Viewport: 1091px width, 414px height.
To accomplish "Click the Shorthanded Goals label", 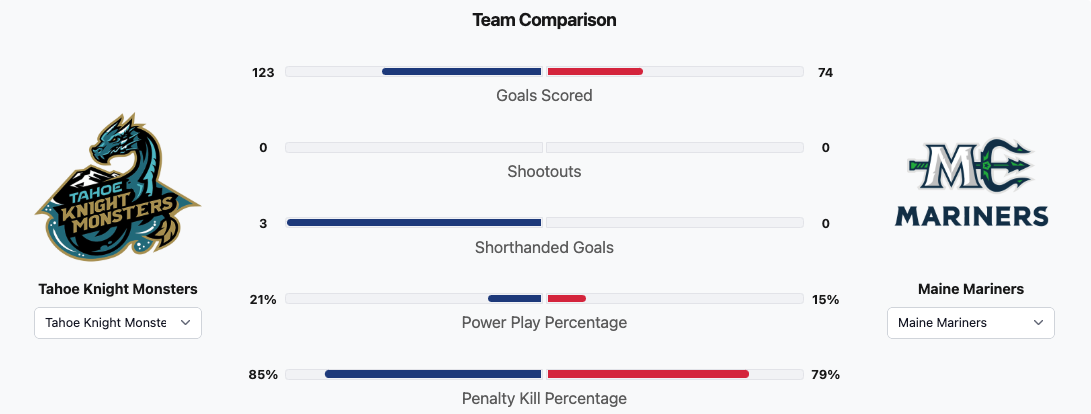I will pyautogui.click(x=544, y=247).
